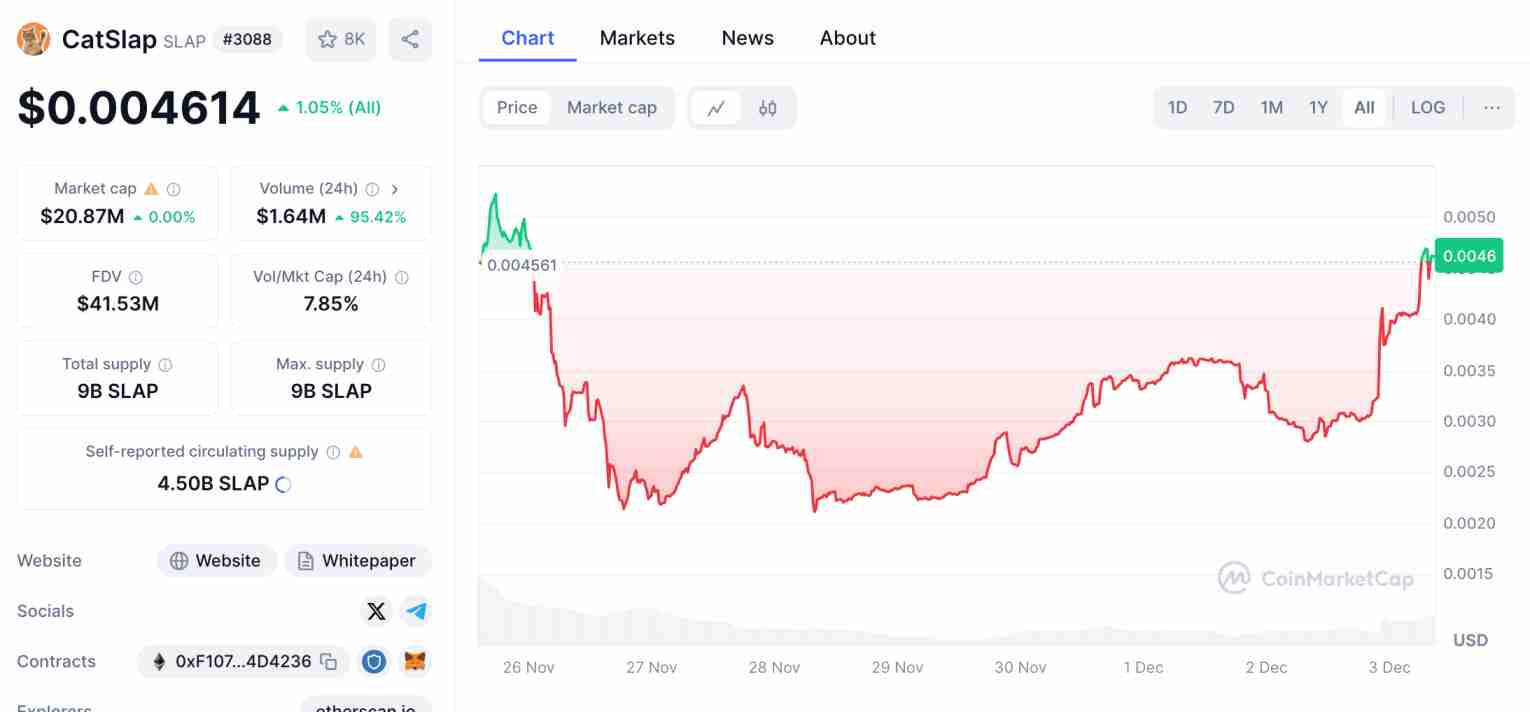Screen dimensions: 1530x712
Task: Switch to line chart view
Action: [x=716, y=108]
